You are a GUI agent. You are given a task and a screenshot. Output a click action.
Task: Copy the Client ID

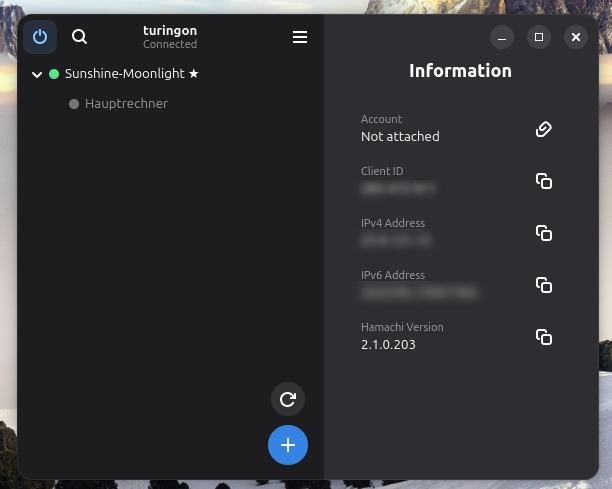pyautogui.click(x=544, y=181)
